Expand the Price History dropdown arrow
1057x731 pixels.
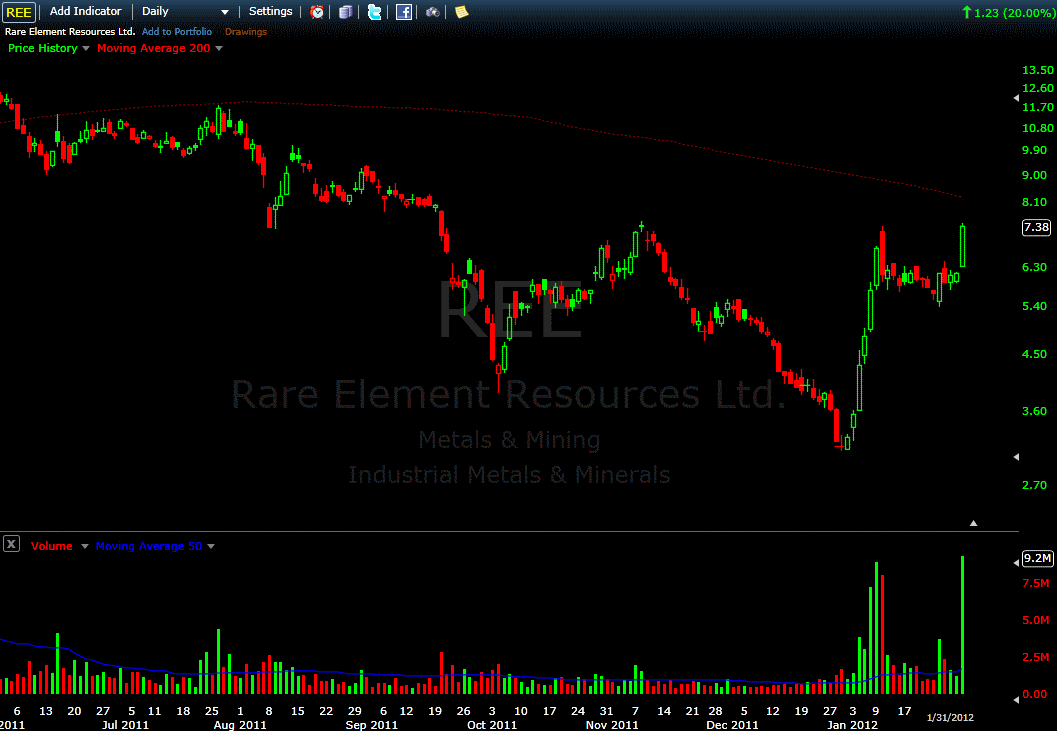click(x=86, y=49)
